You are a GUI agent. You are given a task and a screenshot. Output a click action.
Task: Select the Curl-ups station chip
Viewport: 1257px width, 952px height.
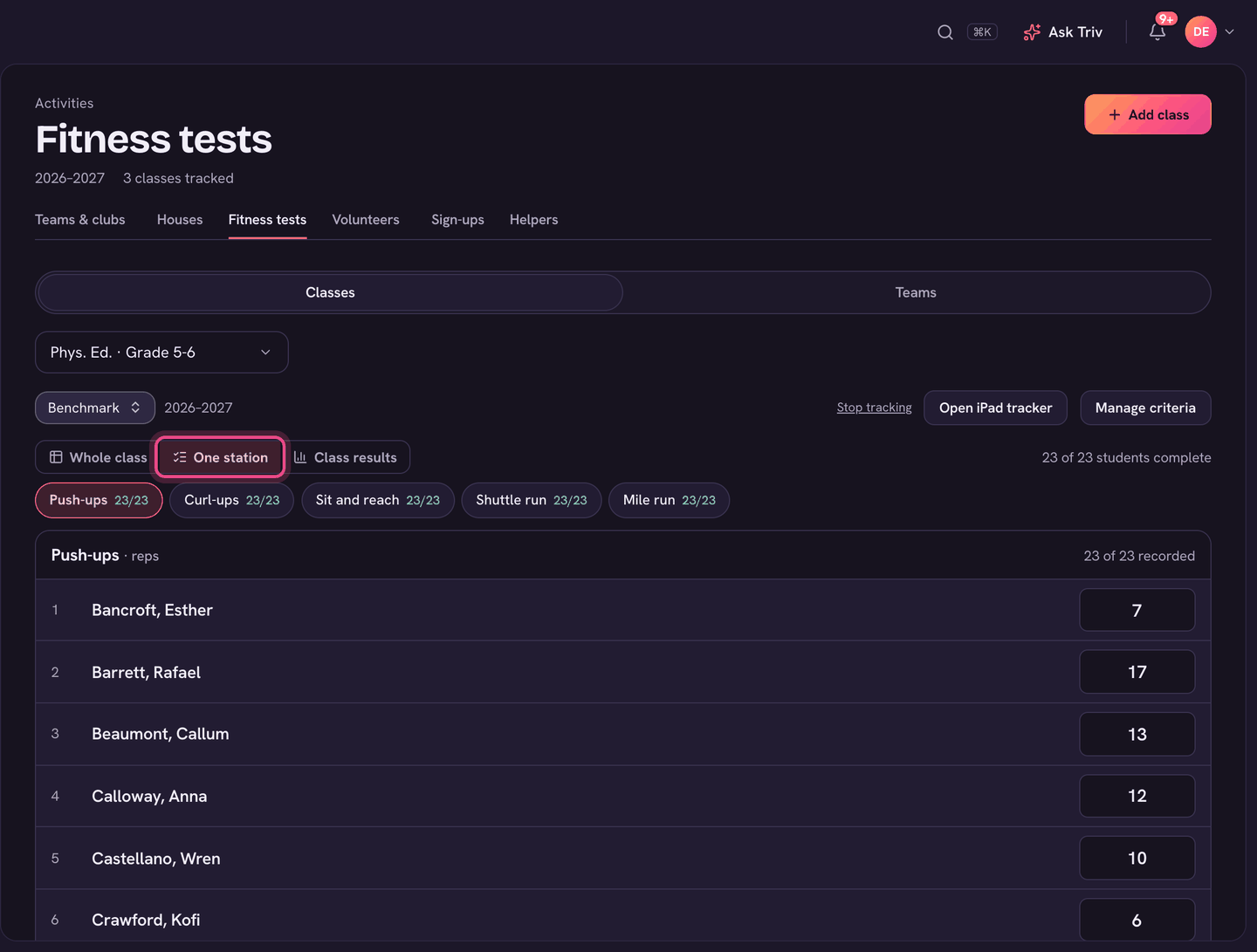pyautogui.click(x=231, y=500)
